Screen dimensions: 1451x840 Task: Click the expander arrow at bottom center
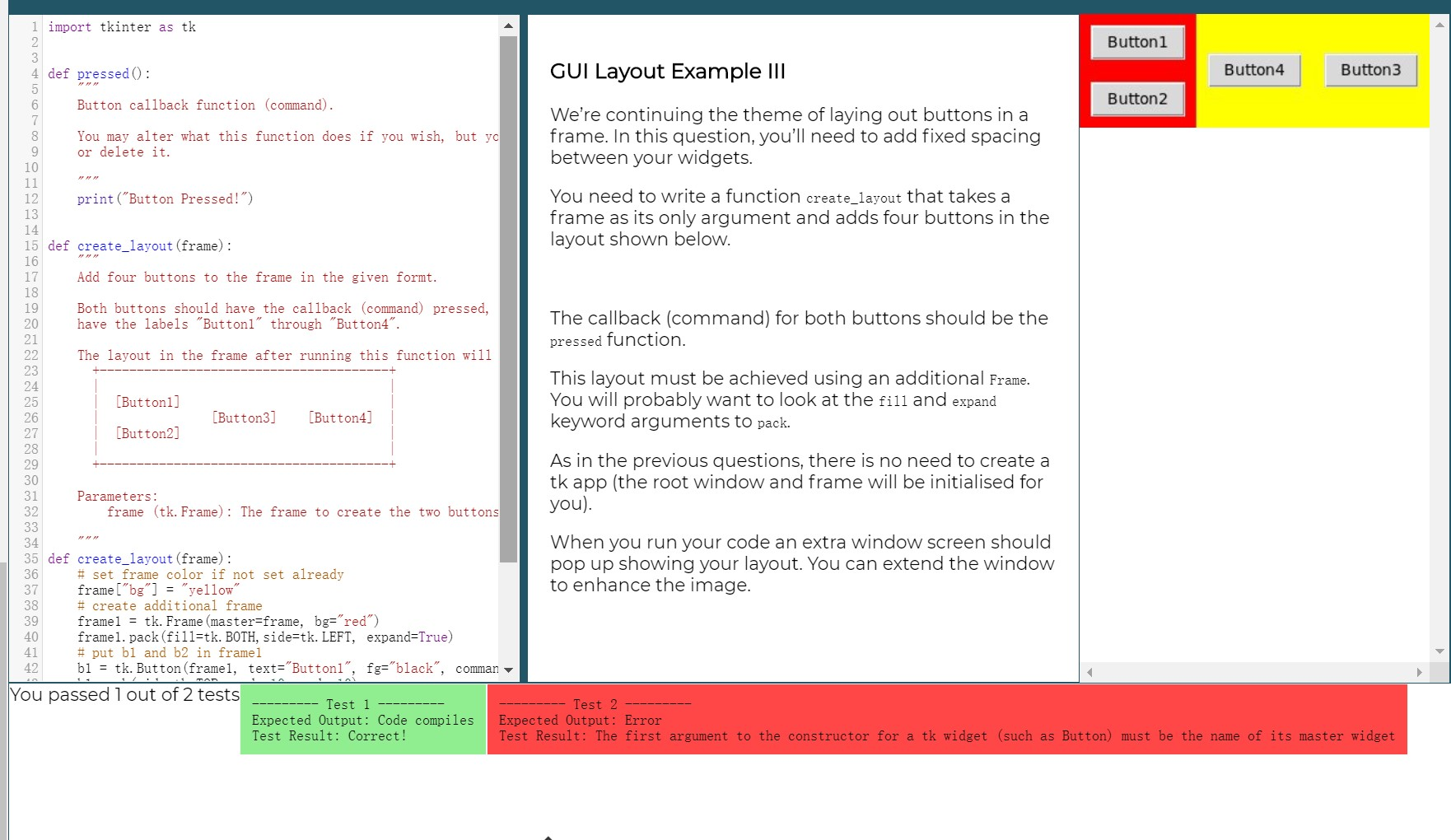pos(548,835)
